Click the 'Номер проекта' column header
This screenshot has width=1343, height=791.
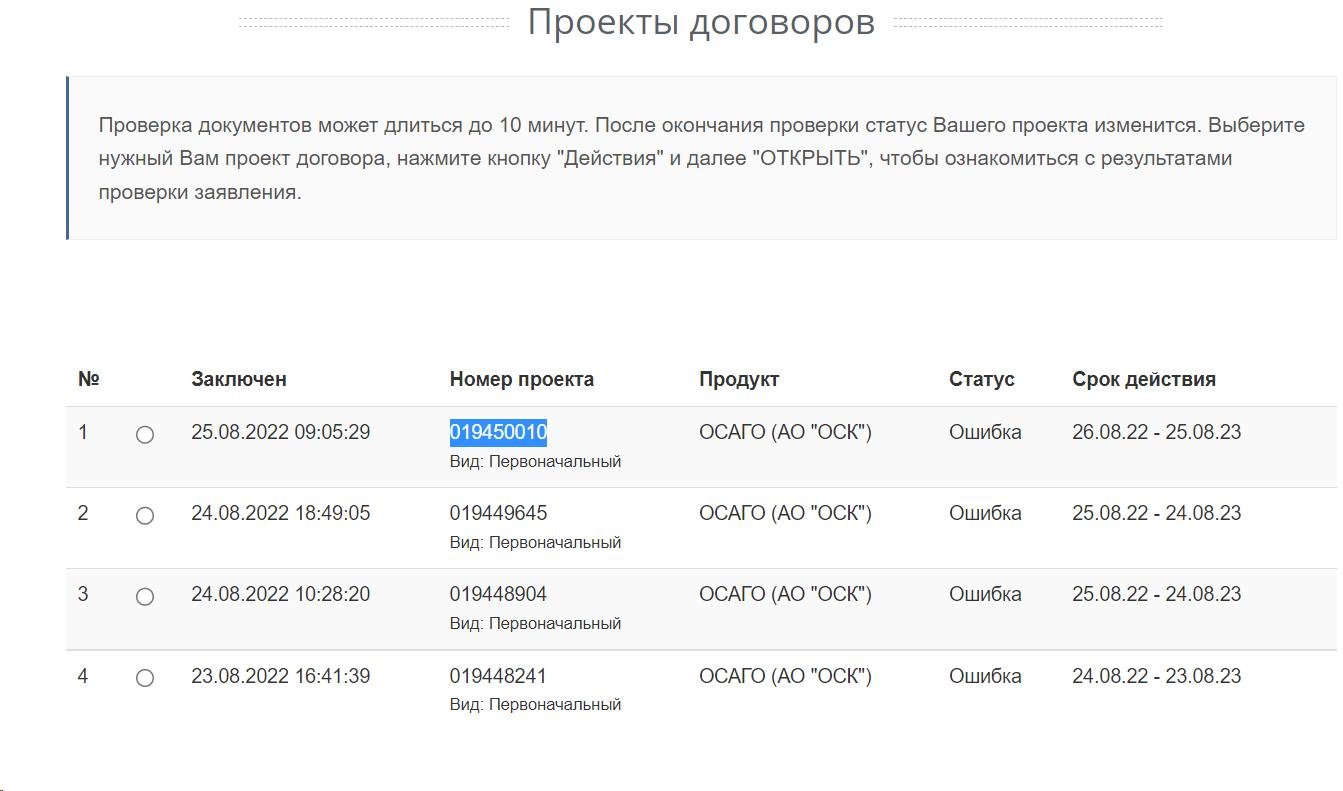522,379
